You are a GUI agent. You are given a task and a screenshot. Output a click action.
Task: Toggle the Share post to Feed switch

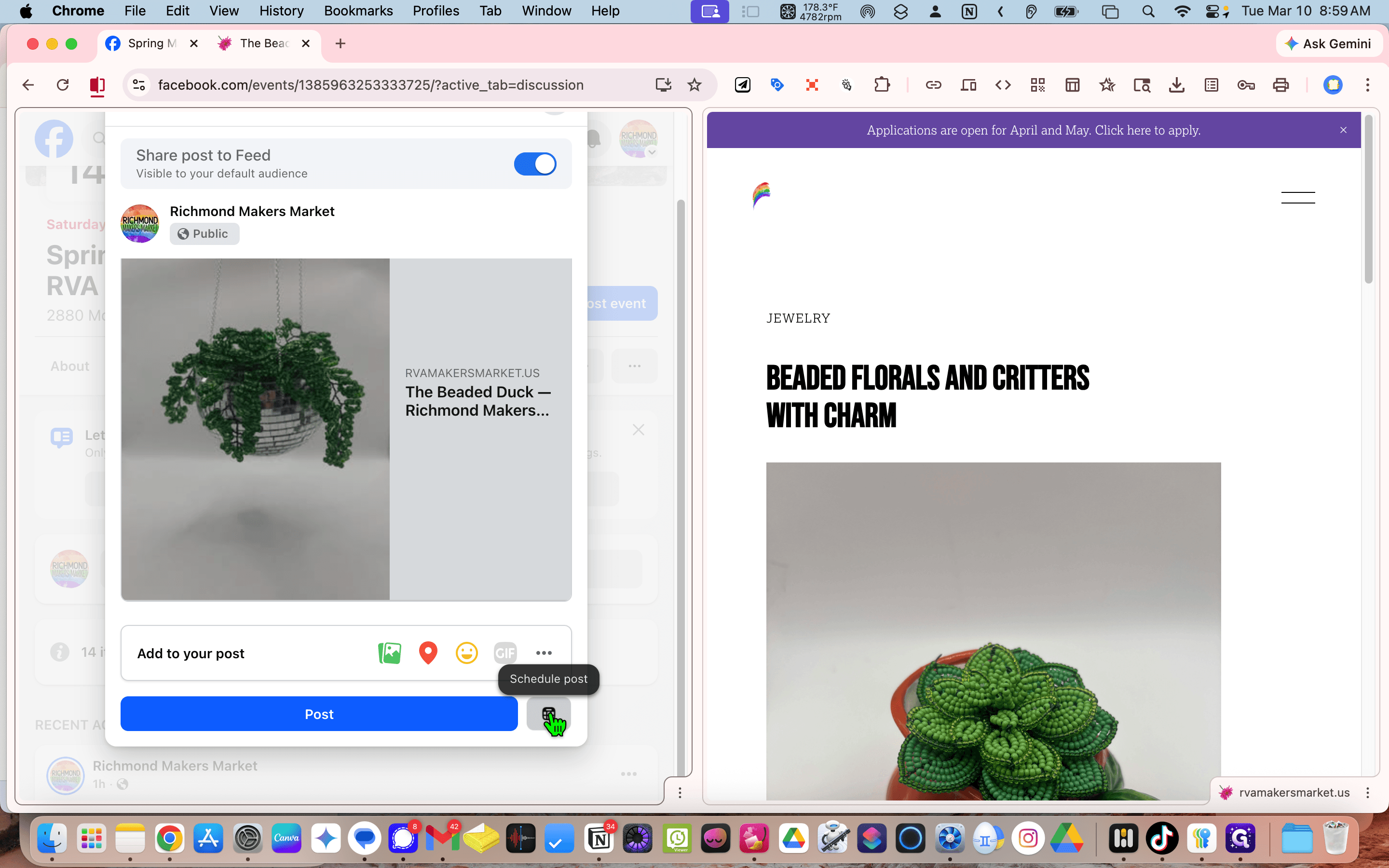click(535, 163)
